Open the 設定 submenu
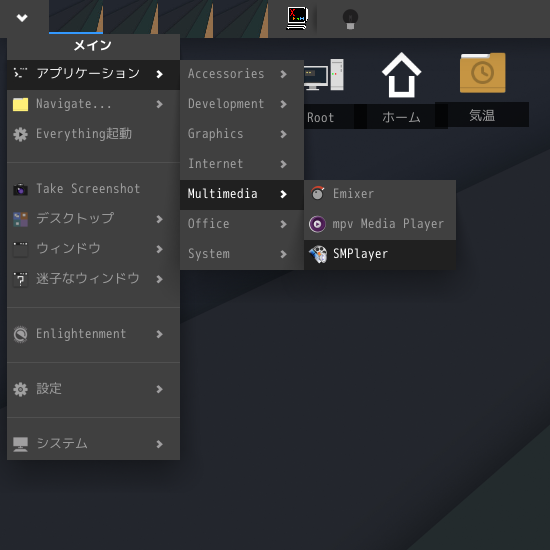 pyautogui.click(x=93, y=389)
